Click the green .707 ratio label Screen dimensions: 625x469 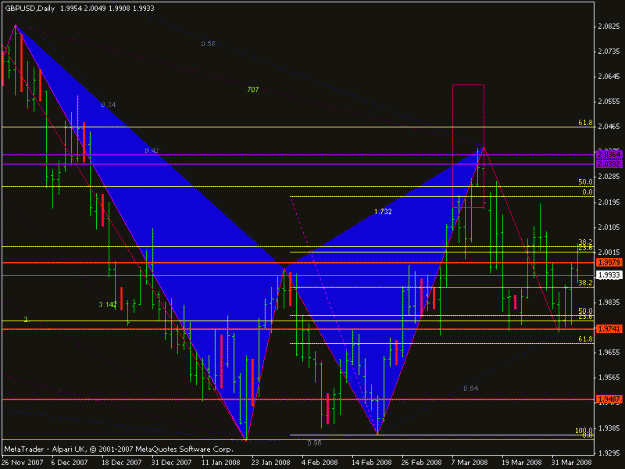tap(253, 90)
